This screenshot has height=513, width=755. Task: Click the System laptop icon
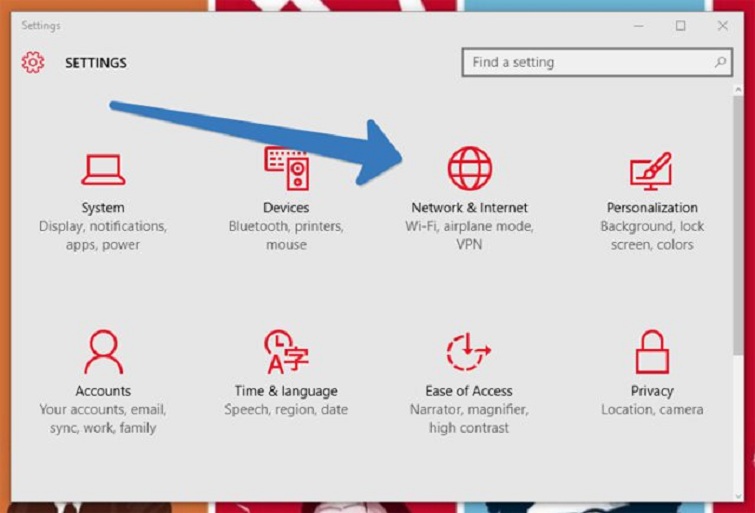tap(103, 169)
